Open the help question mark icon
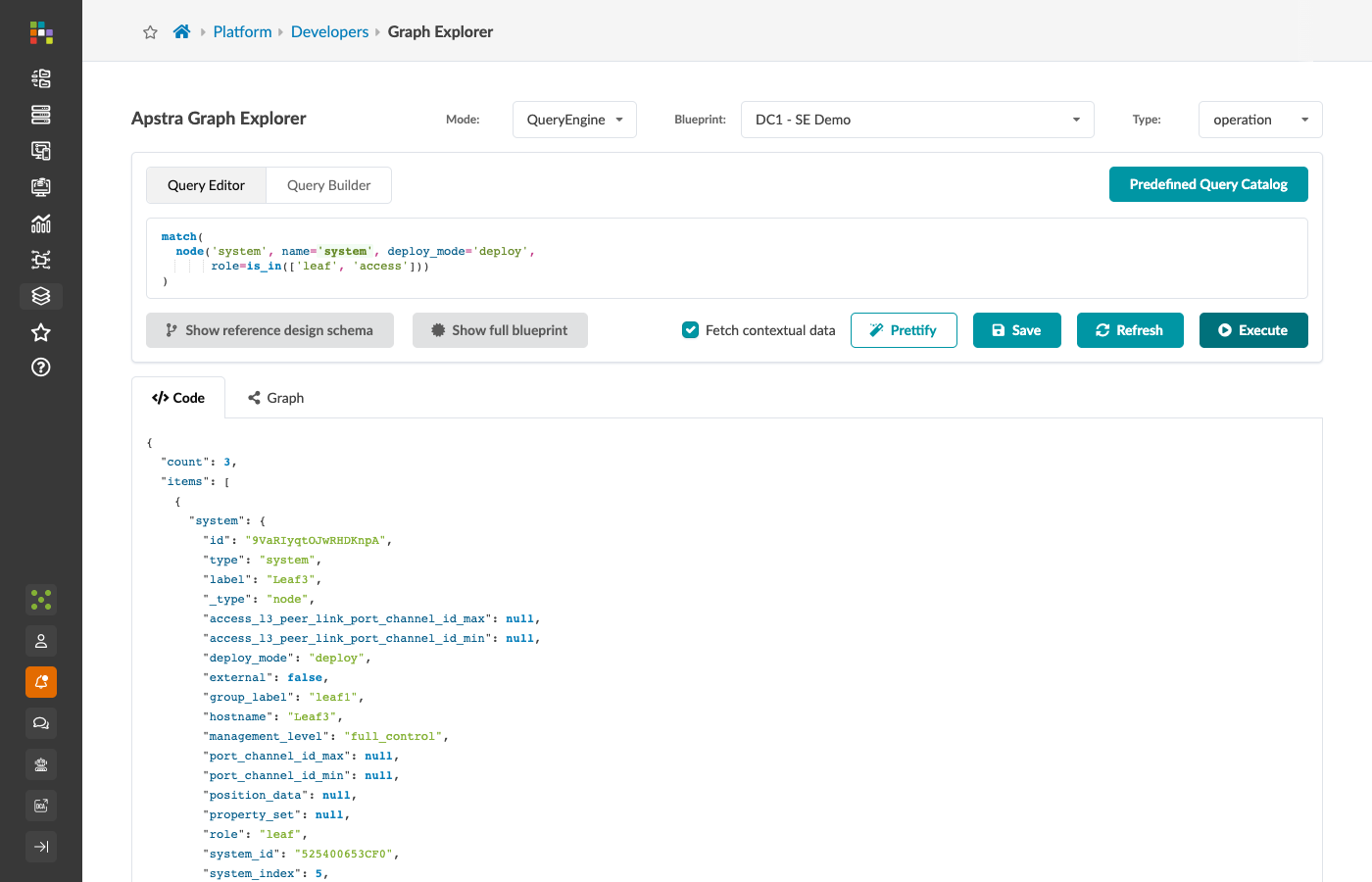Viewport: 1372px width, 882px height. coord(41,367)
